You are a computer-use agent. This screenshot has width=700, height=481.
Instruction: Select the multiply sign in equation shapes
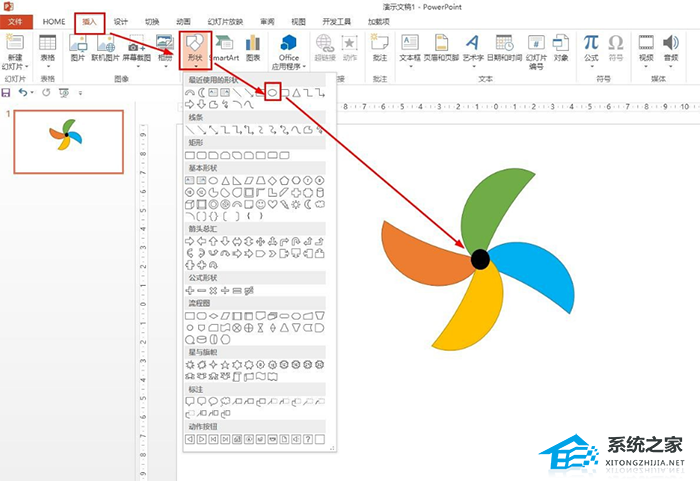213,291
